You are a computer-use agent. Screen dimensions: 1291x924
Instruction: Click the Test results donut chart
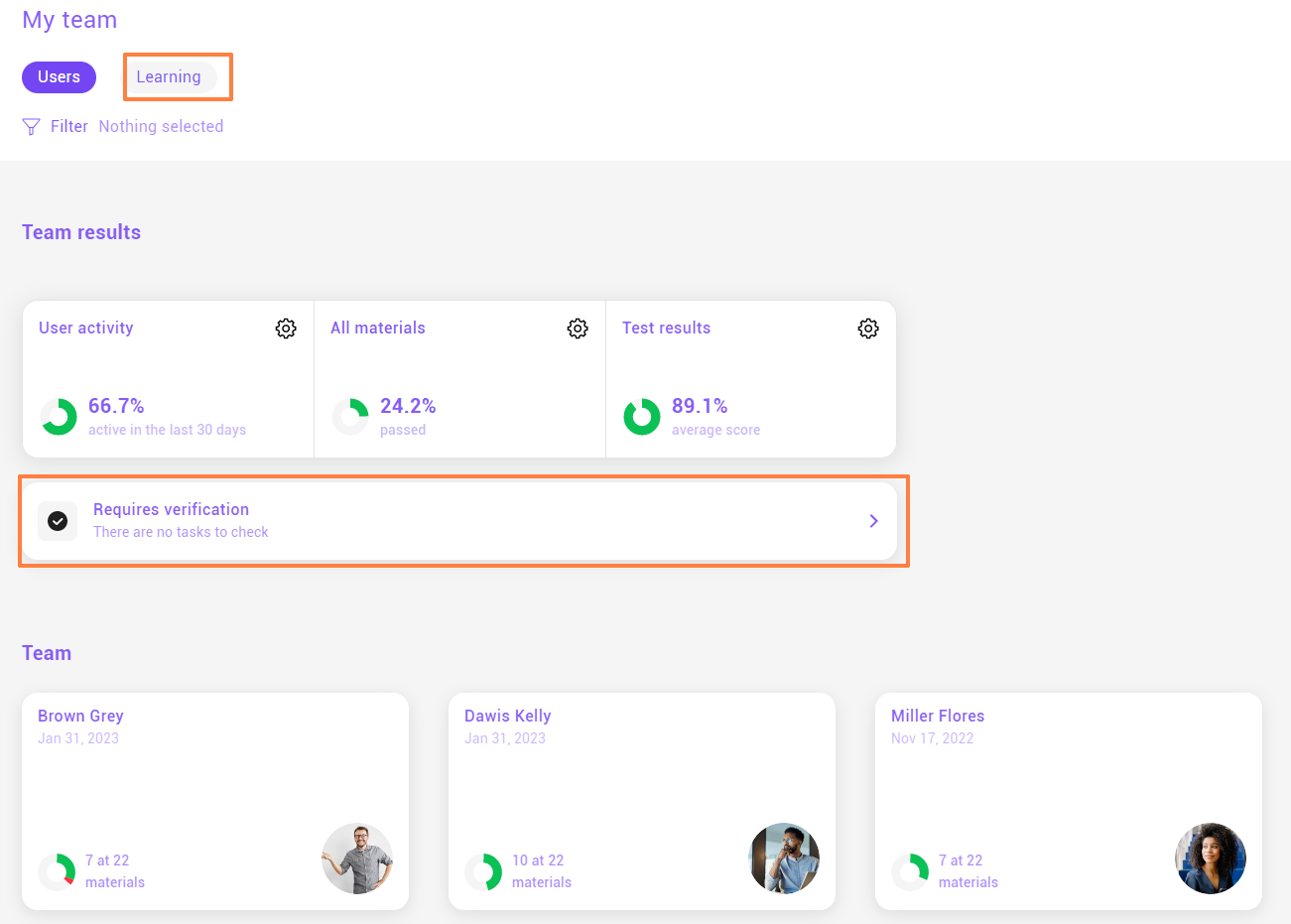[x=642, y=417]
